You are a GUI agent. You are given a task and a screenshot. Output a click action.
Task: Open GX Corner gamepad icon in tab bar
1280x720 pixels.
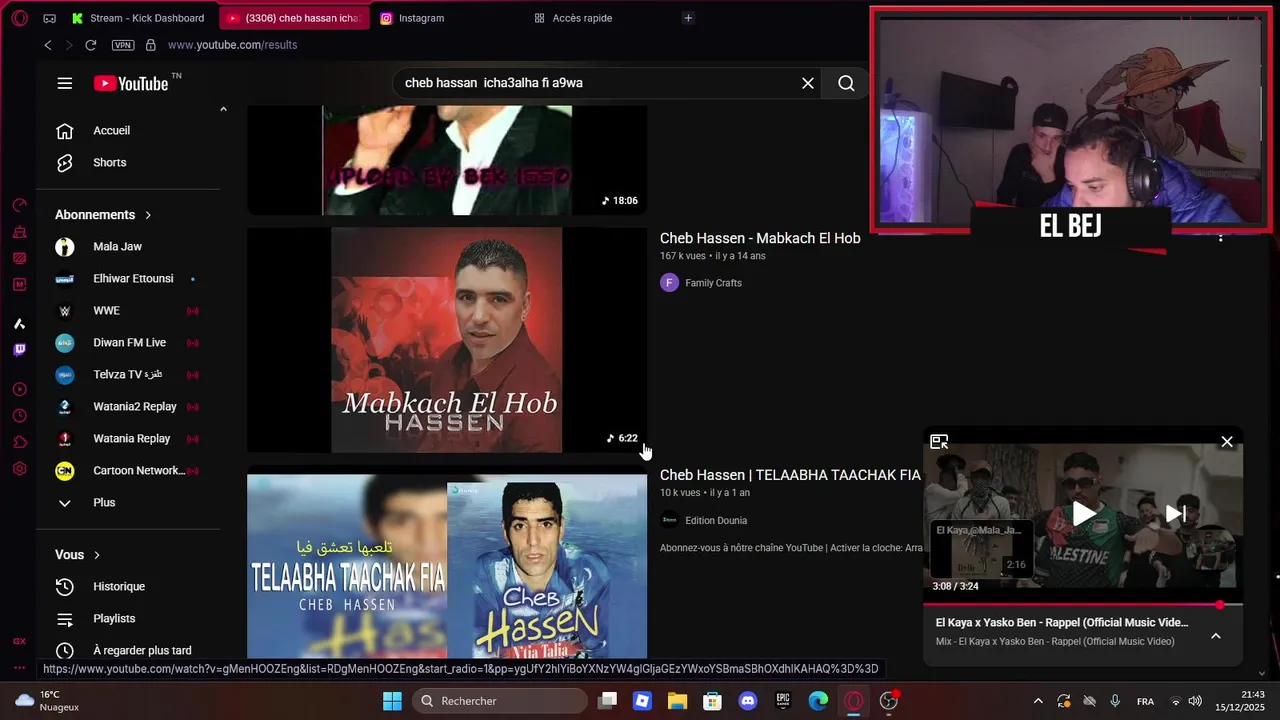click(x=50, y=18)
